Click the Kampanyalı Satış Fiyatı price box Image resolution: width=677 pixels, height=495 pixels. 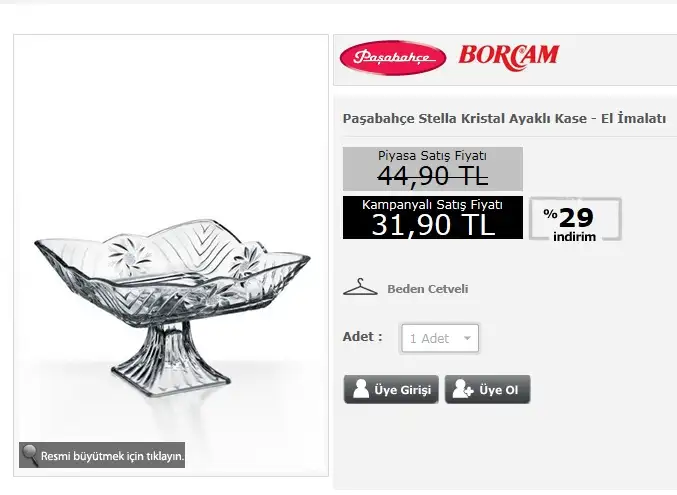(x=433, y=217)
